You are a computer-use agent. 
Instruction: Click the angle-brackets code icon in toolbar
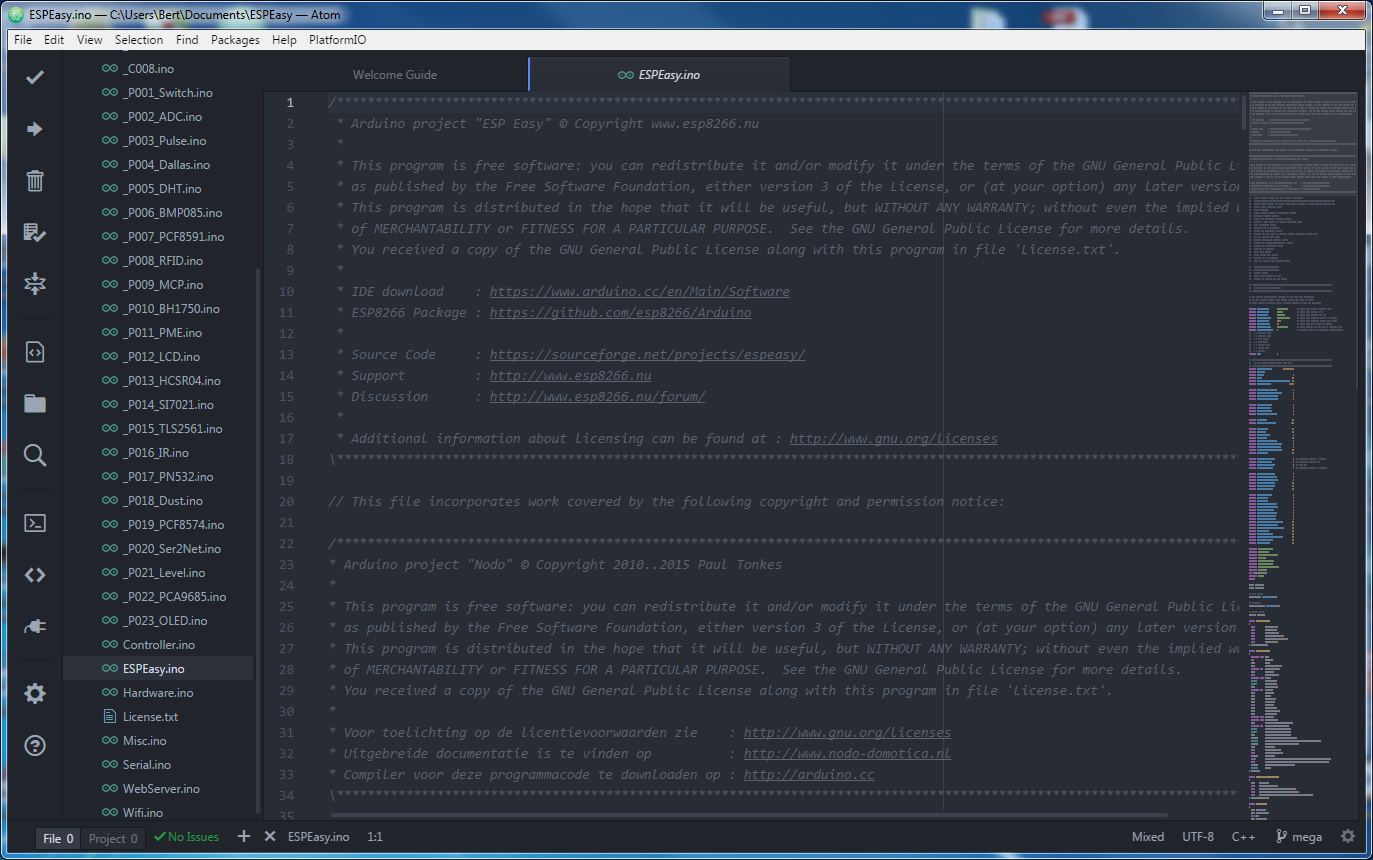coord(35,575)
